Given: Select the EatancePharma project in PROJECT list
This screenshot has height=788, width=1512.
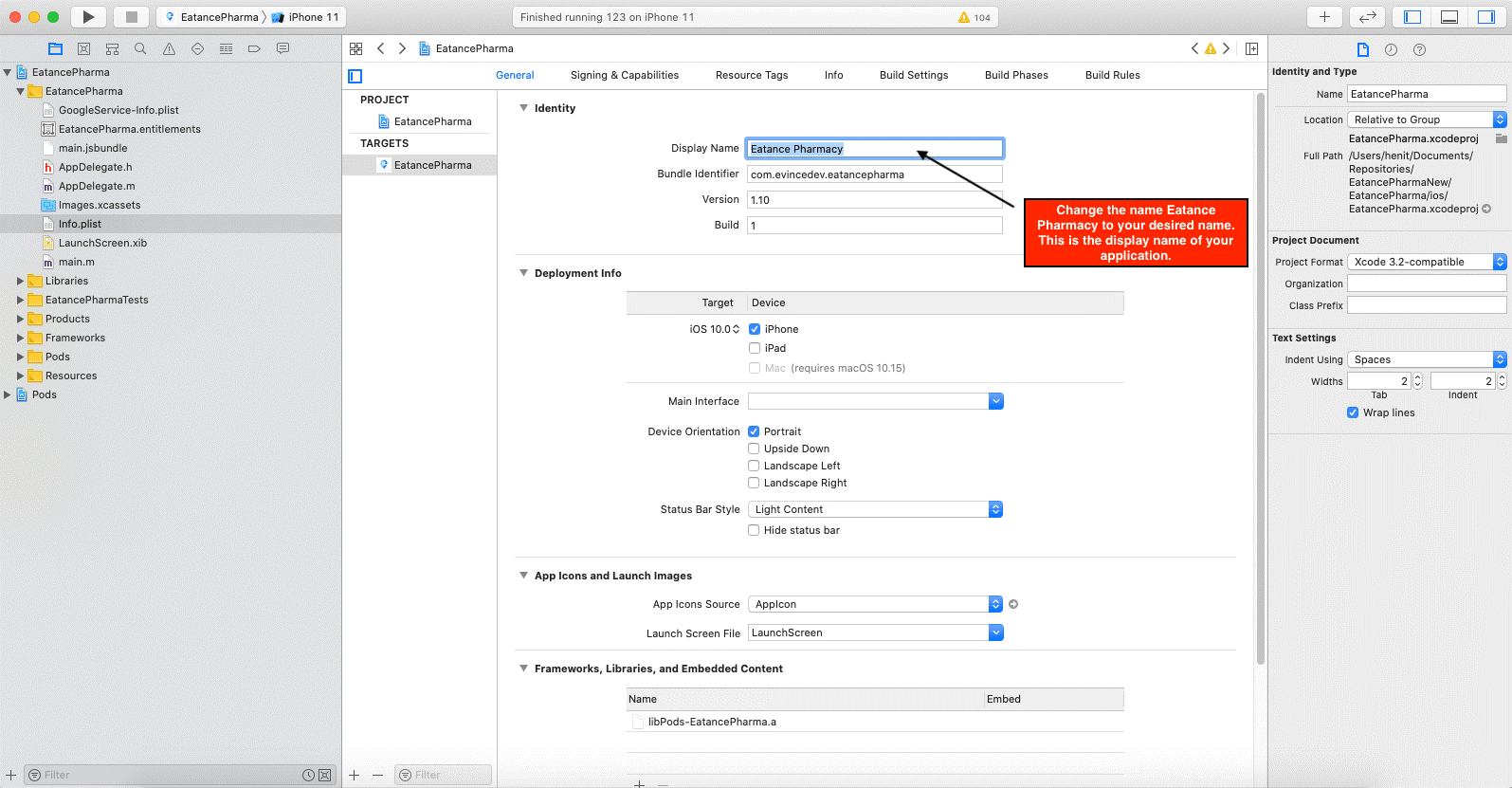Looking at the screenshot, I should click(x=432, y=121).
